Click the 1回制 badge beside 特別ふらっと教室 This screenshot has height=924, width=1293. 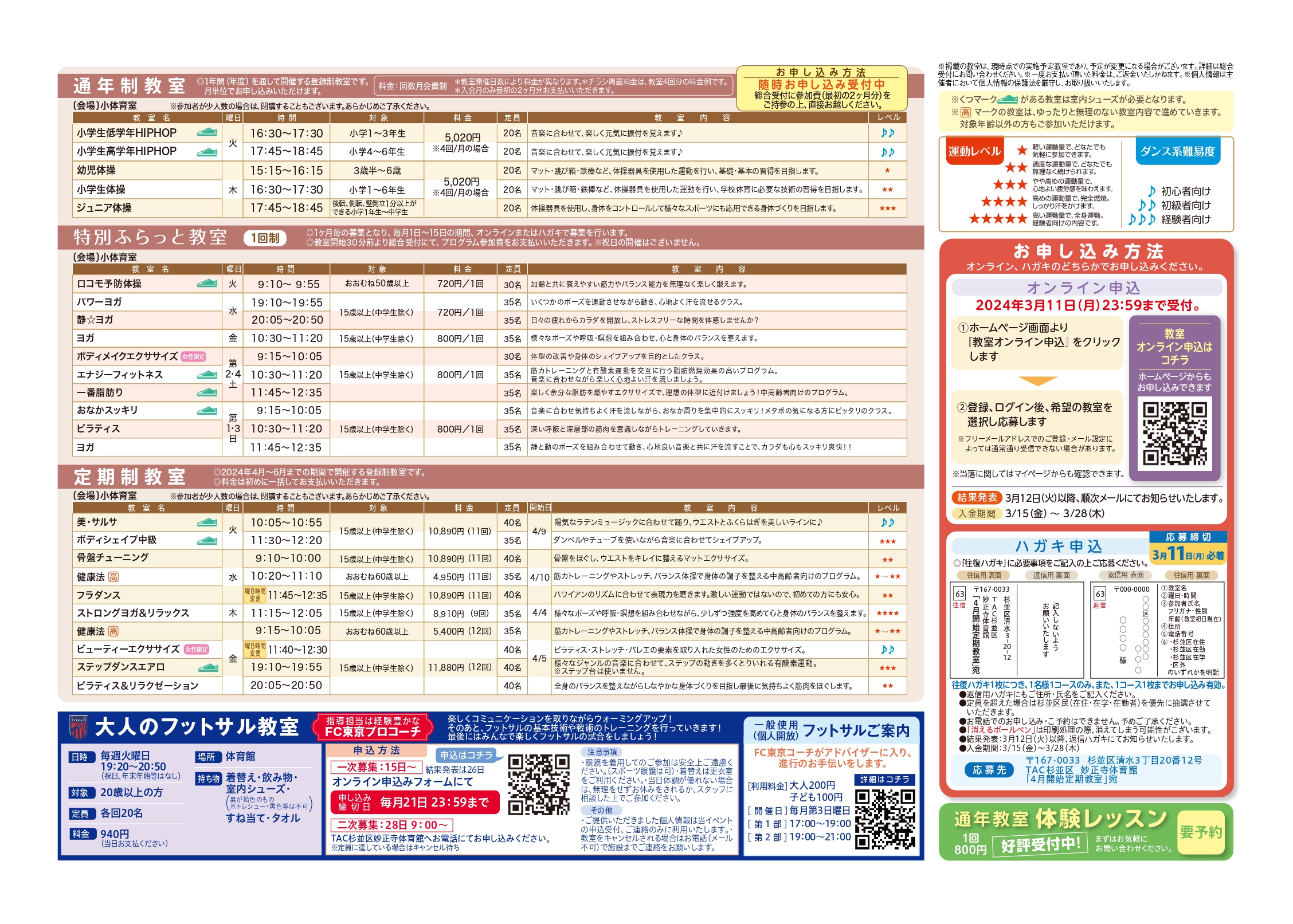(265, 238)
